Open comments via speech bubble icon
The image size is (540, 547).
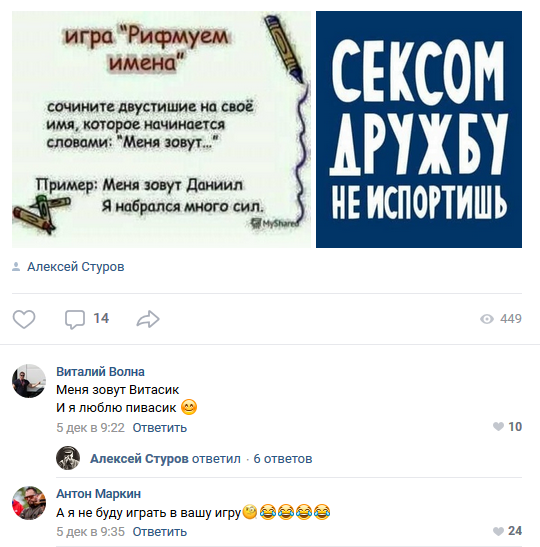(x=75, y=319)
